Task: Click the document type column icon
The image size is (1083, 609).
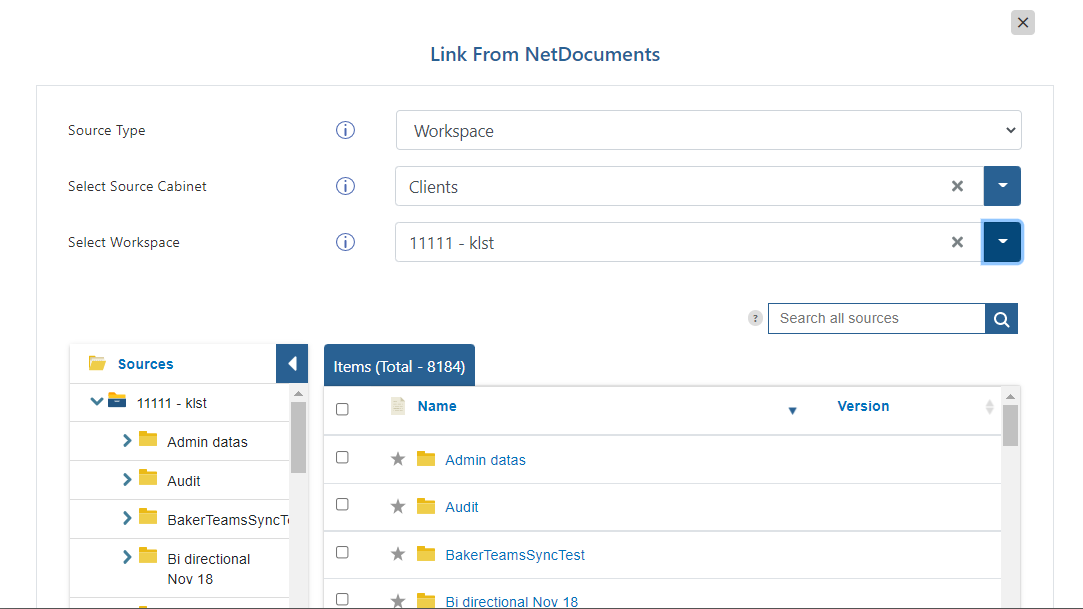Action: (398, 406)
